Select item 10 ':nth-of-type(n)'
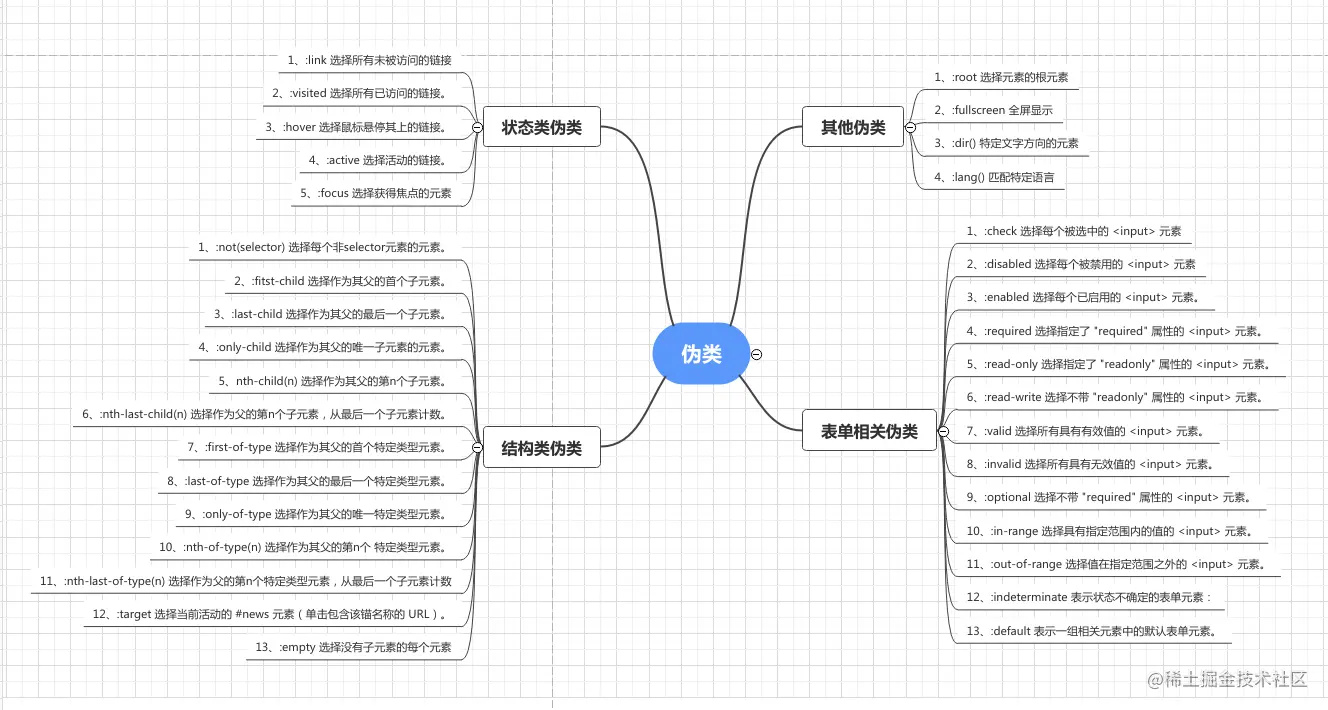The width and height of the screenshot is (1328, 710). [303, 548]
